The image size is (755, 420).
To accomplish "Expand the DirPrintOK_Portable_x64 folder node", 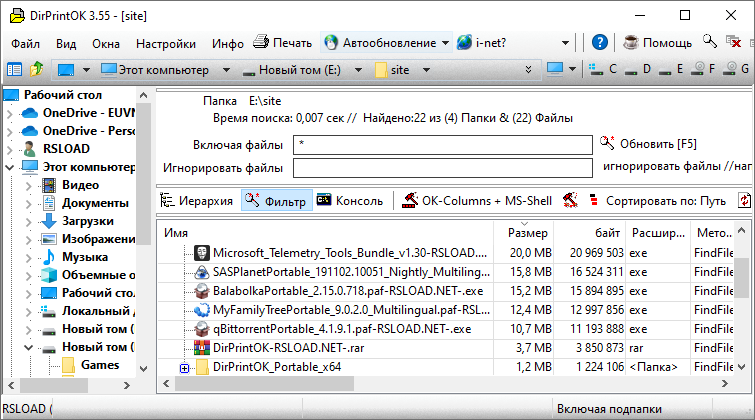I will coord(184,368).
